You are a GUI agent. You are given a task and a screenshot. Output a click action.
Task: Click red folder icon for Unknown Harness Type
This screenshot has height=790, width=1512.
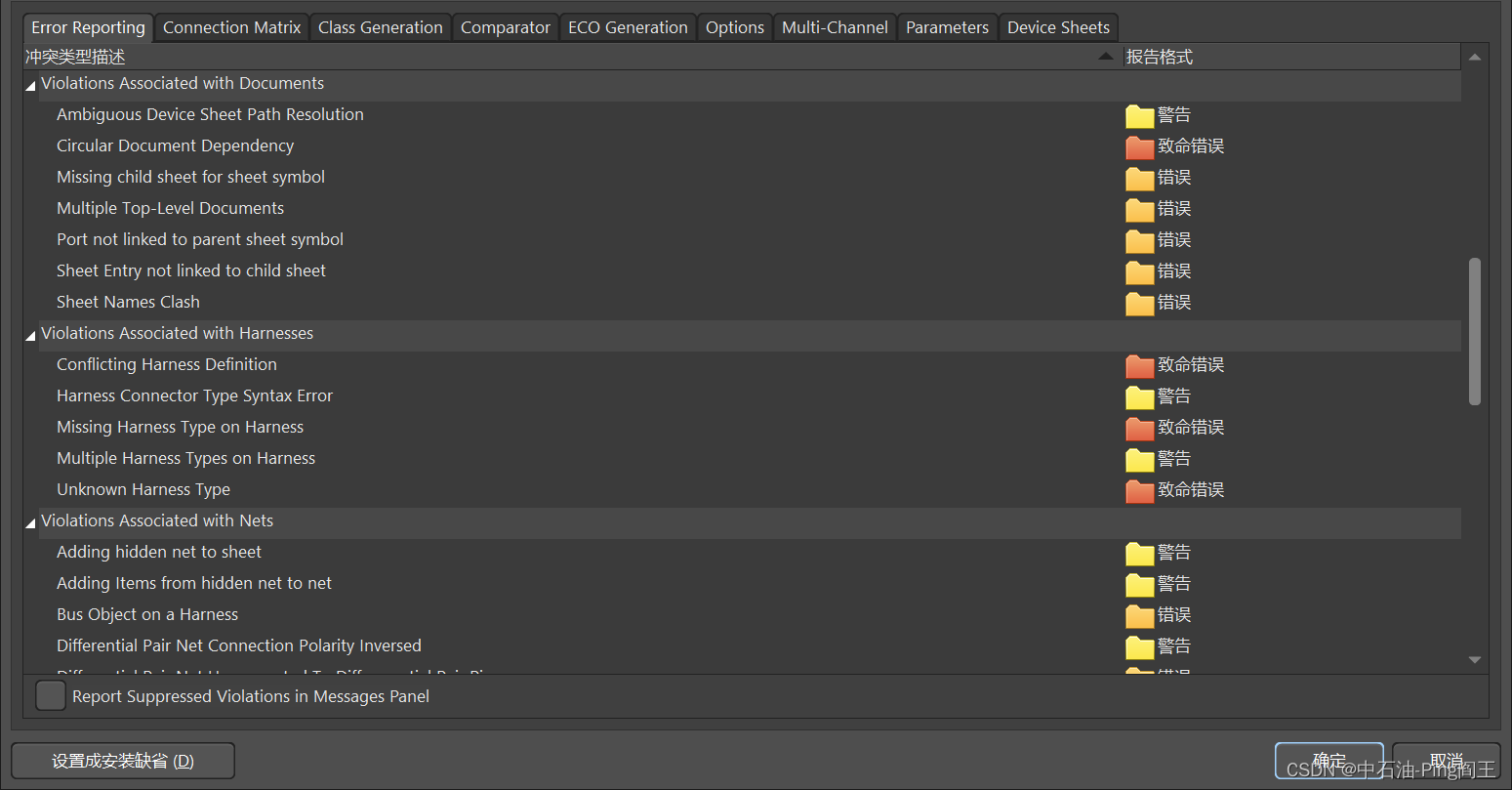pos(1139,490)
